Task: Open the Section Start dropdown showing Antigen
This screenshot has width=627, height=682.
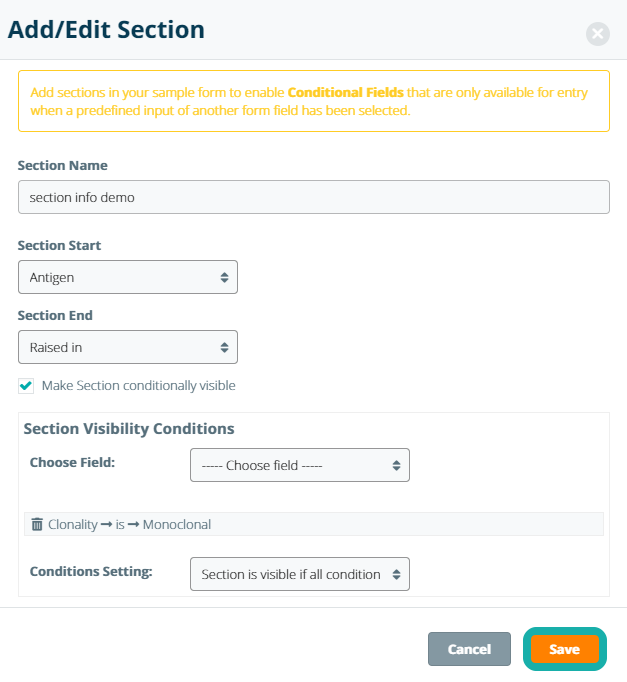Action: 128,277
